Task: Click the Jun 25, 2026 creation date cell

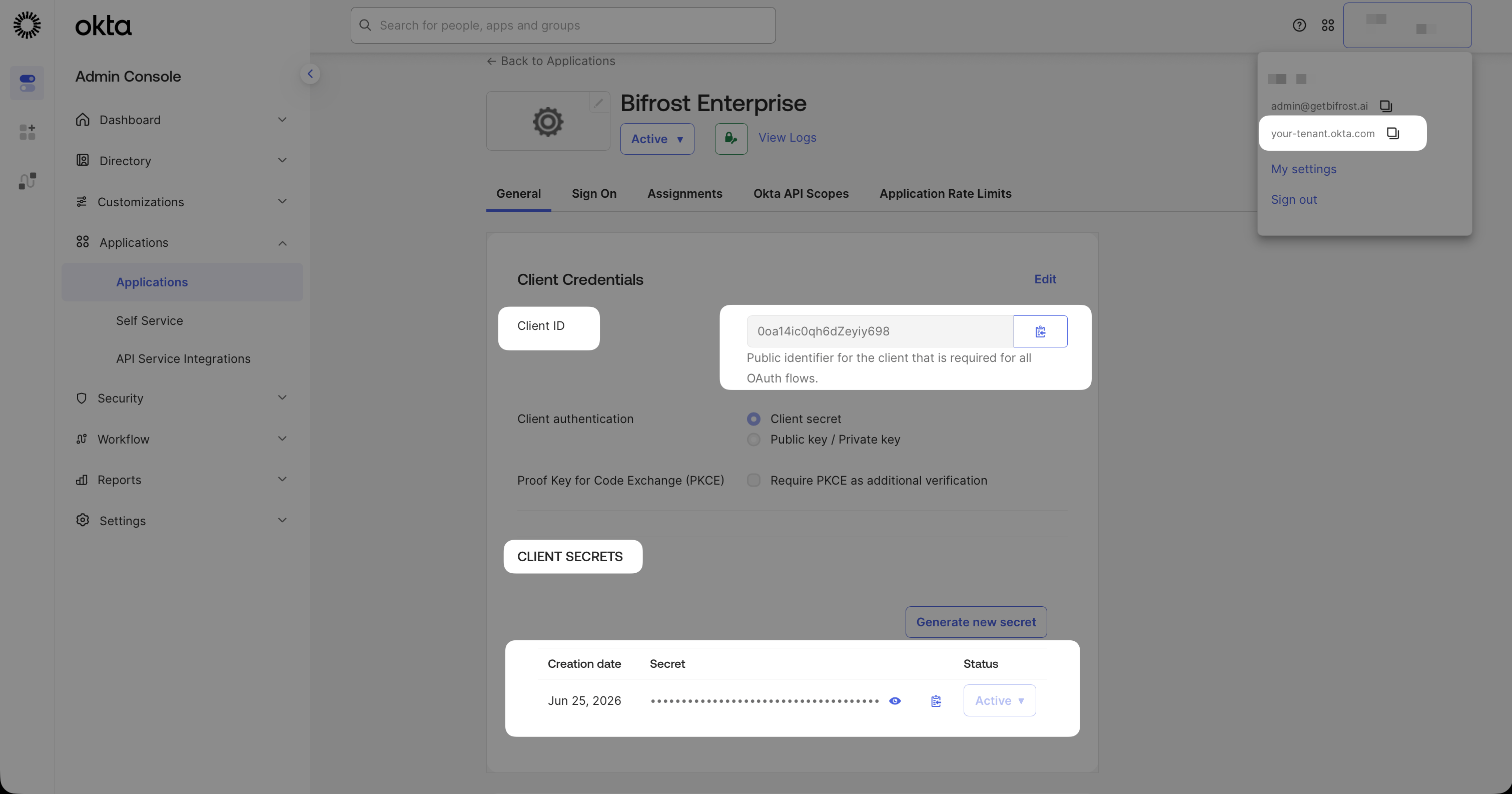Action: point(584,700)
